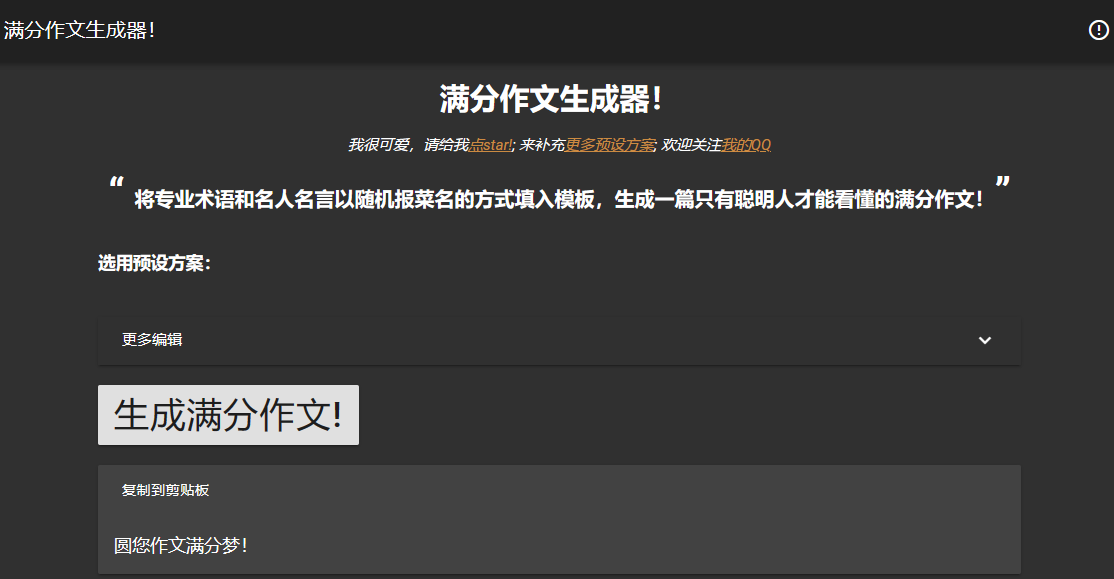Visit the 我的QQ link
This screenshot has height=579, width=1114.
coord(746,145)
